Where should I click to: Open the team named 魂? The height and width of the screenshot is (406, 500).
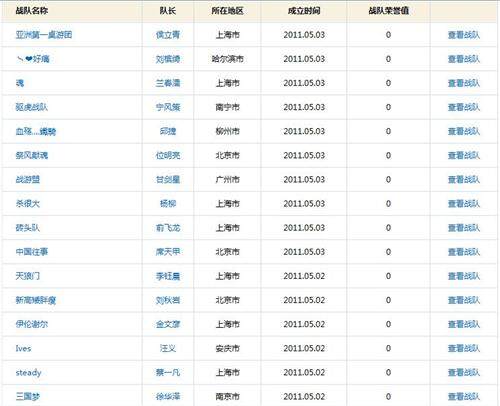20,83
